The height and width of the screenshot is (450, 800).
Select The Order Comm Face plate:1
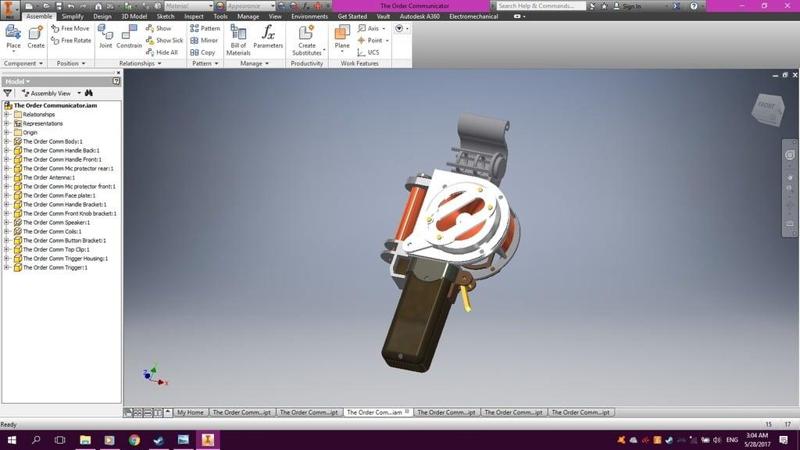point(59,195)
